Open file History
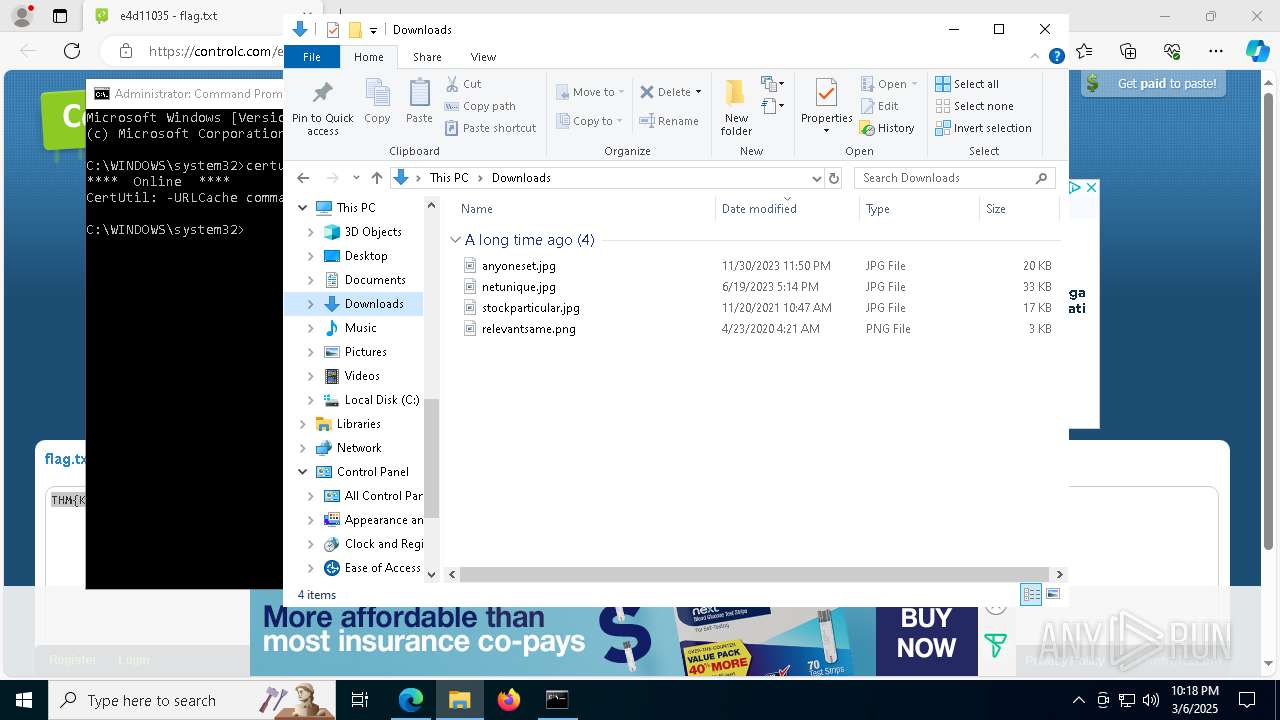This screenshot has width=1280, height=720. [x=887, y=128]
